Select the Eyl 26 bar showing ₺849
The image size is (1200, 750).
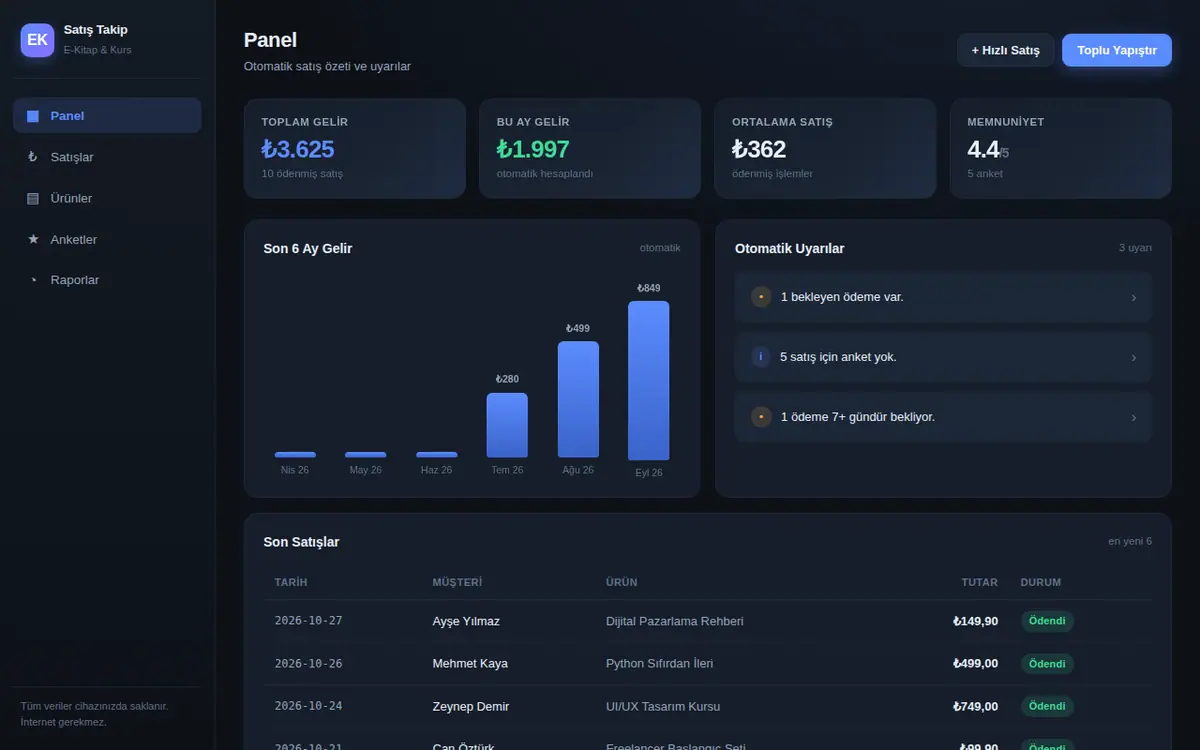[x=649, y=380]
